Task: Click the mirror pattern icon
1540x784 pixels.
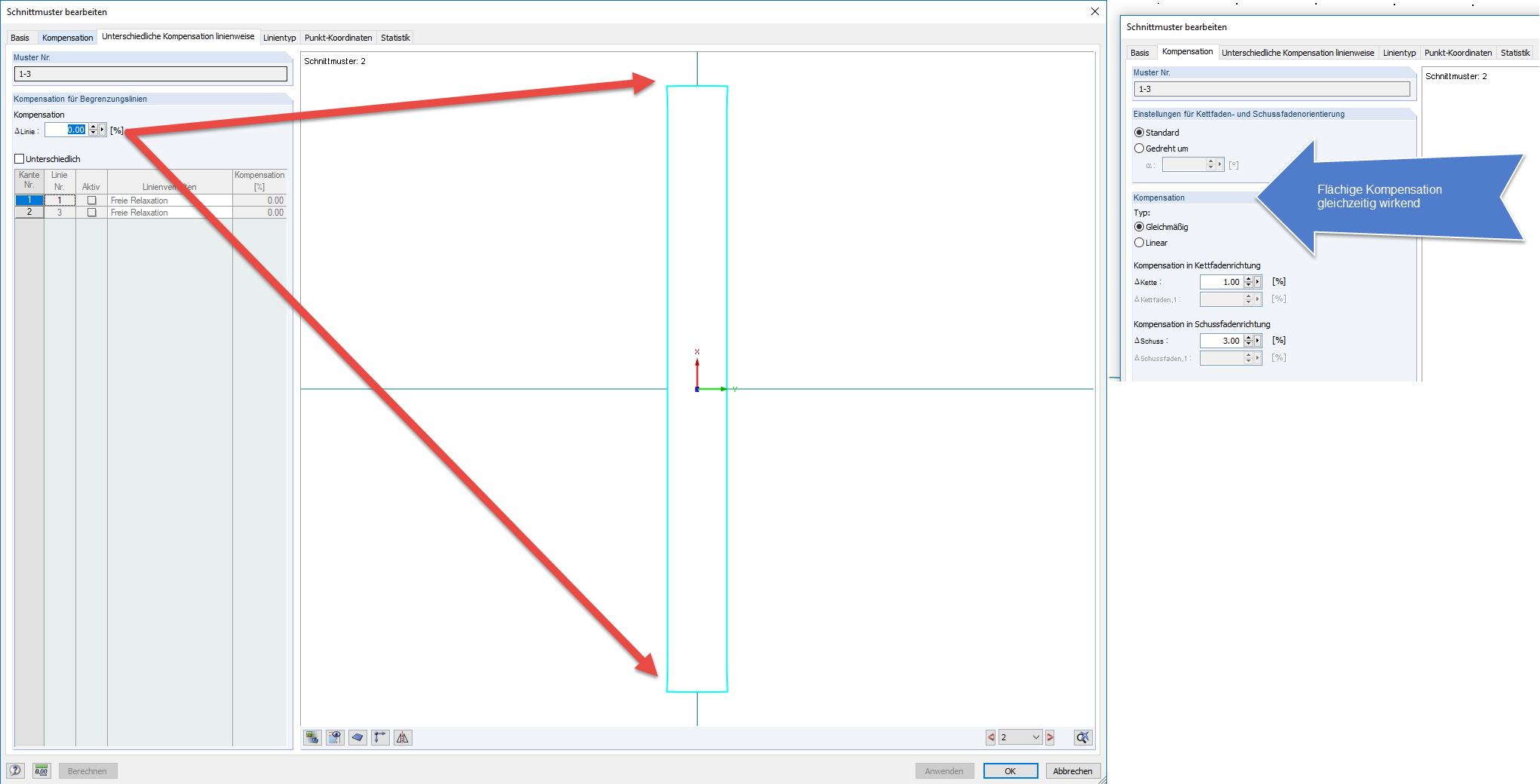Action: click(x=403, y=737)
